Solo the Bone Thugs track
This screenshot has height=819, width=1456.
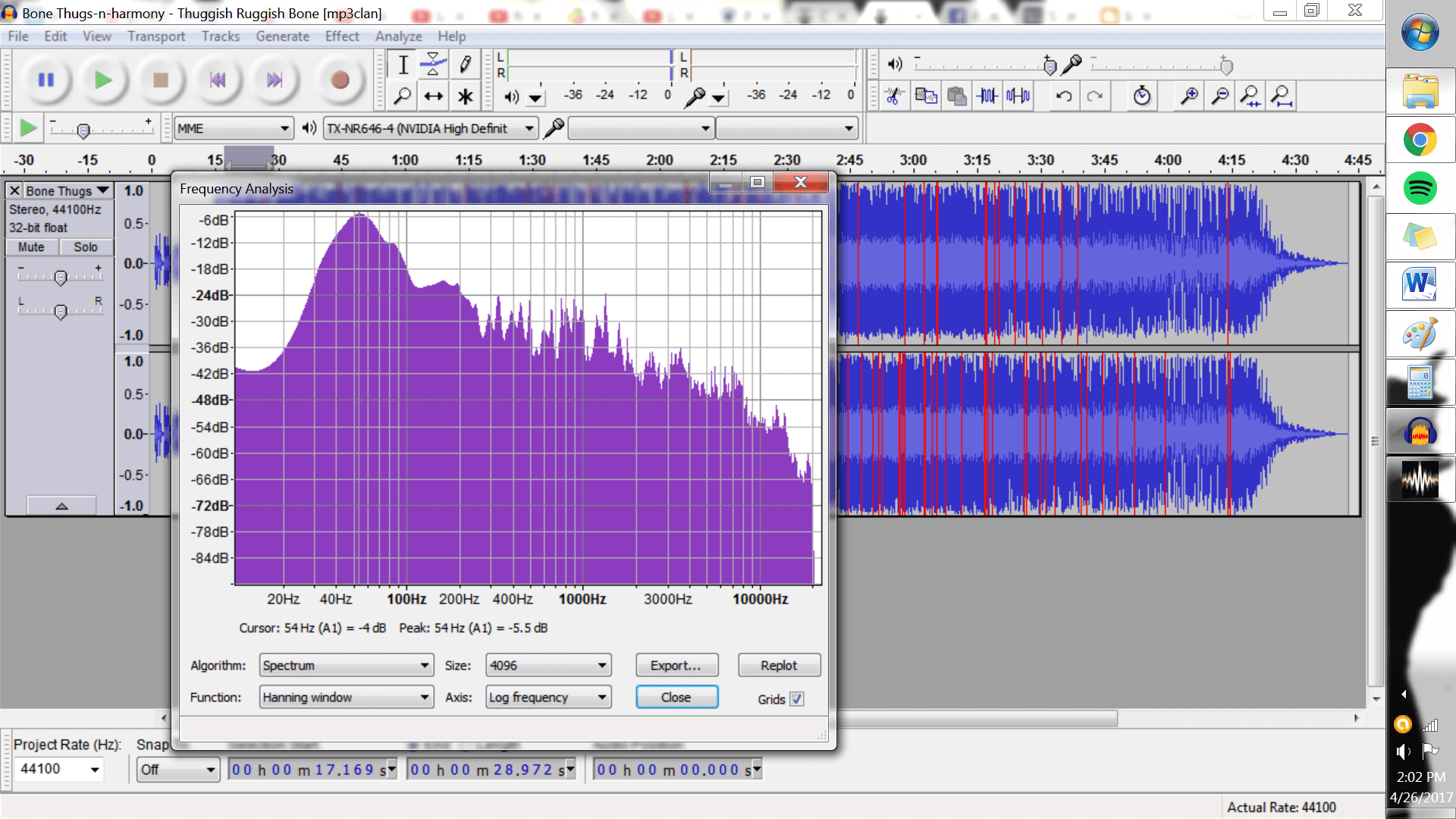86,247
